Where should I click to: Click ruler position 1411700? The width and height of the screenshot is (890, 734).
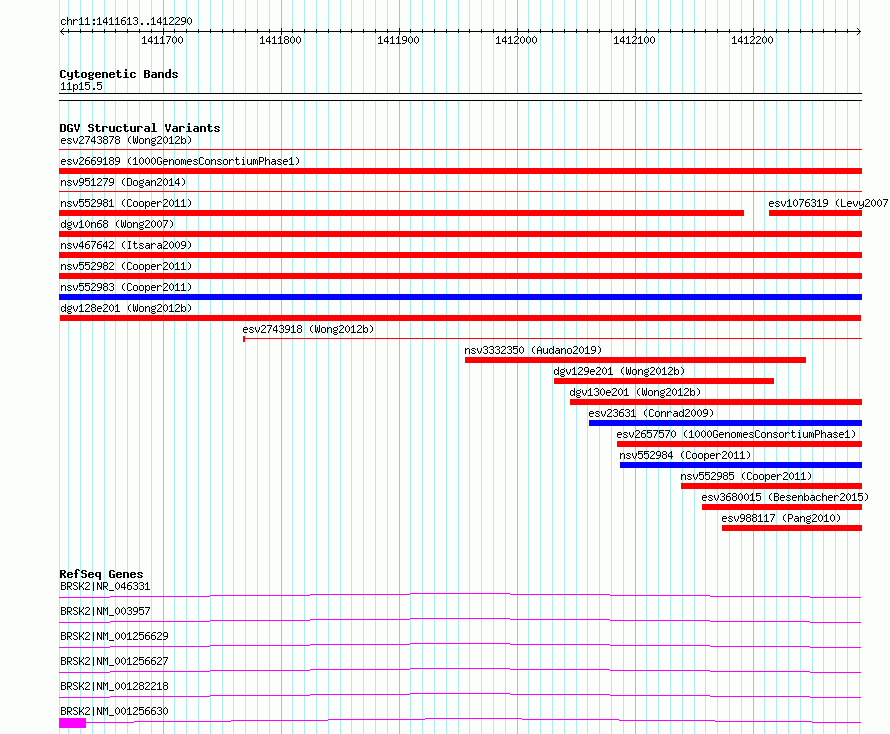click(x=162, y=40)
